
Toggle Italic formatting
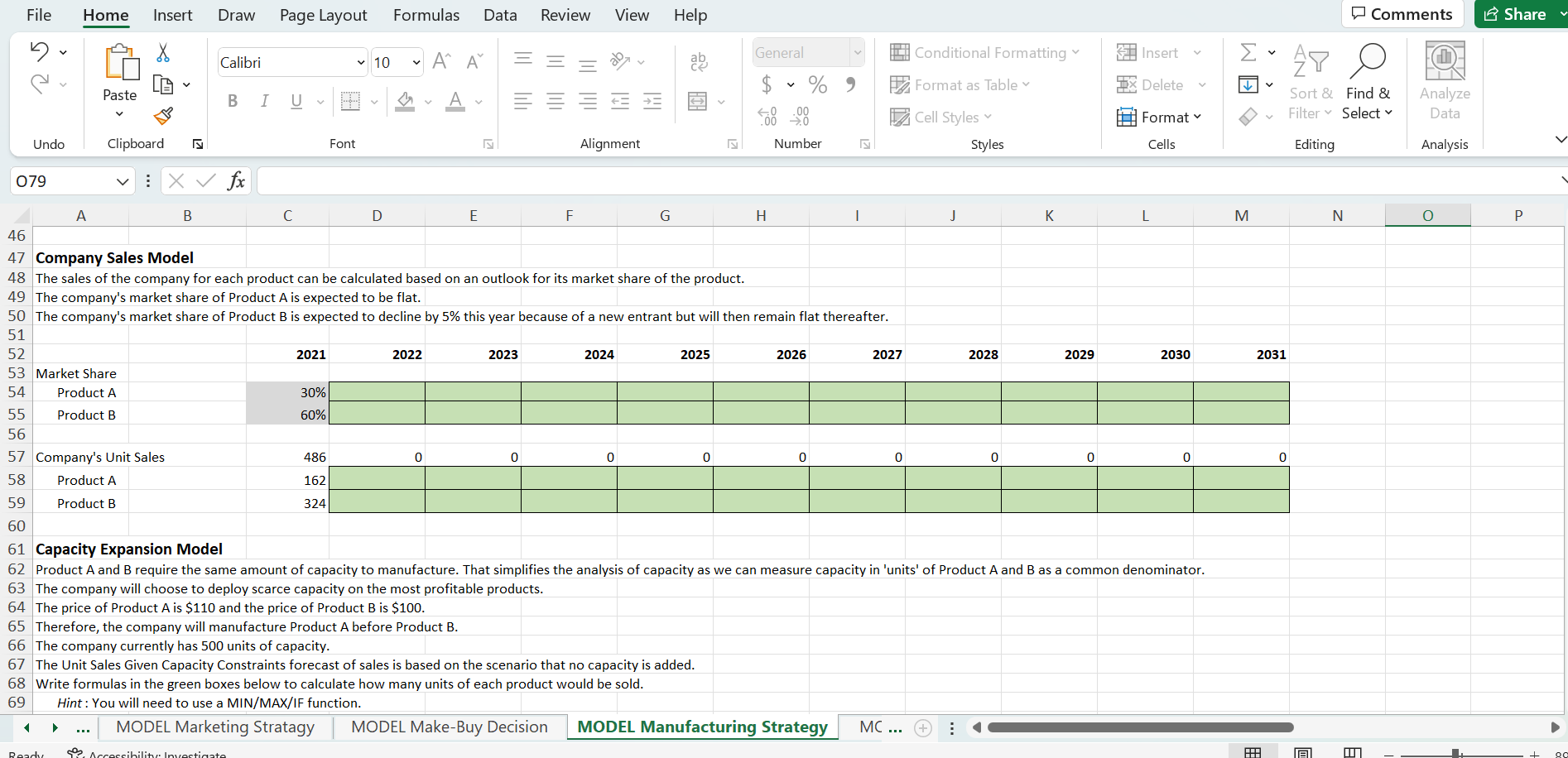tap(264, 101)
